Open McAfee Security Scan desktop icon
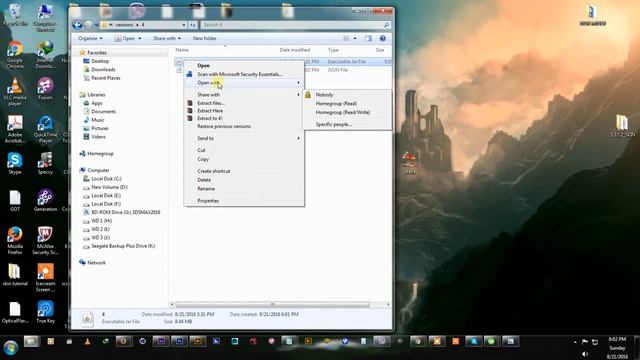Image resolution: width=640 pixels, height=360 pixels. 45,240
